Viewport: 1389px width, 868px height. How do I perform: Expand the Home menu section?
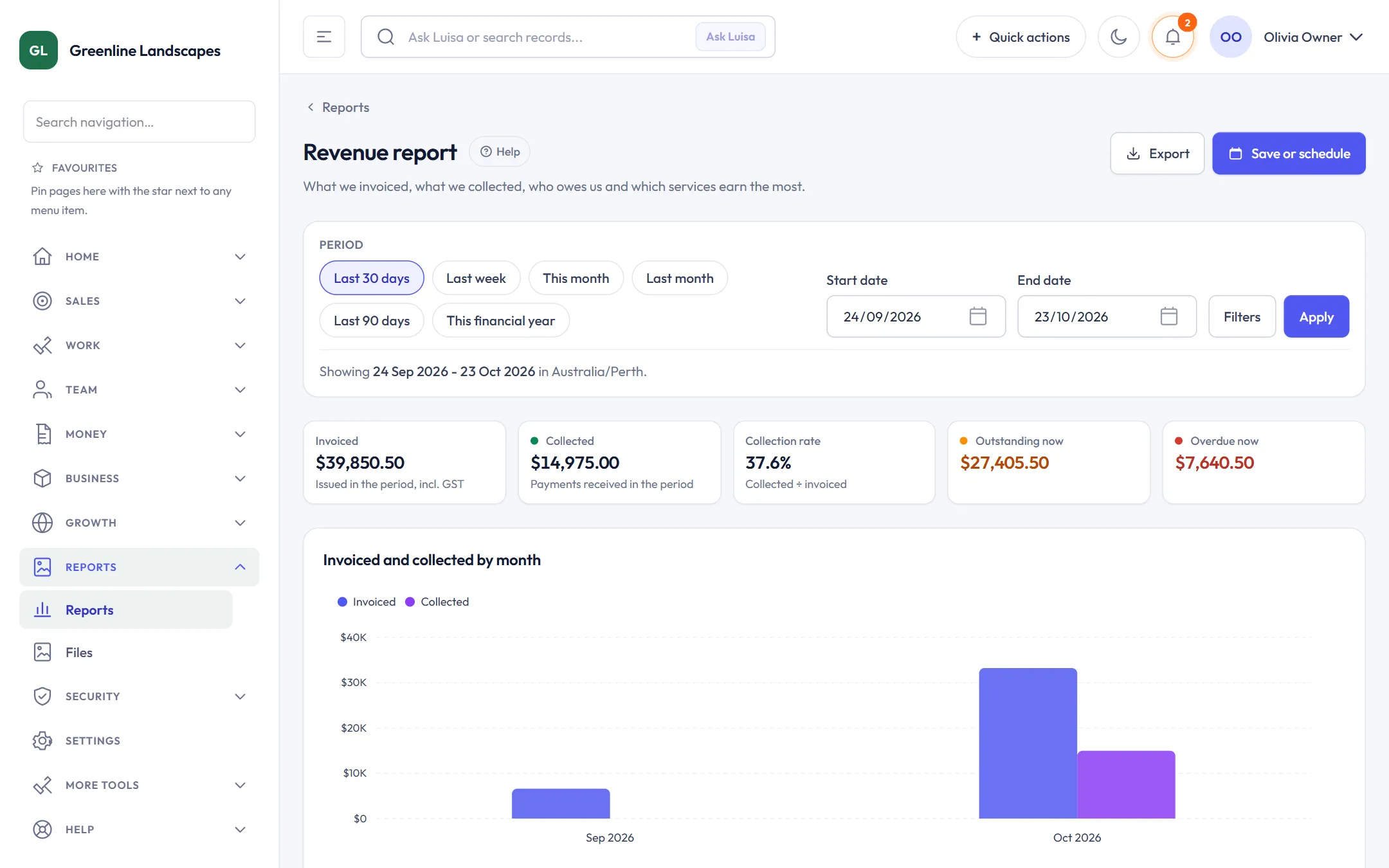[x=139, y=257]
